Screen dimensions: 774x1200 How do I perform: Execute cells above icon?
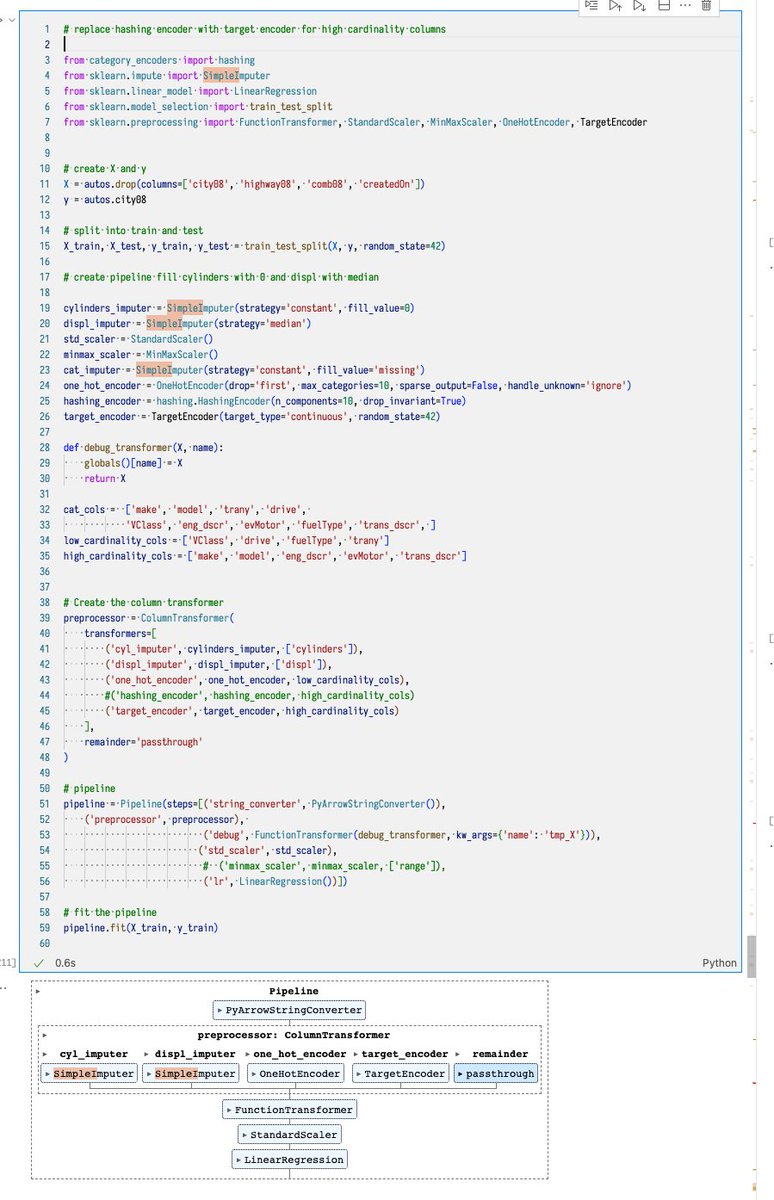[x=616, y=6]
